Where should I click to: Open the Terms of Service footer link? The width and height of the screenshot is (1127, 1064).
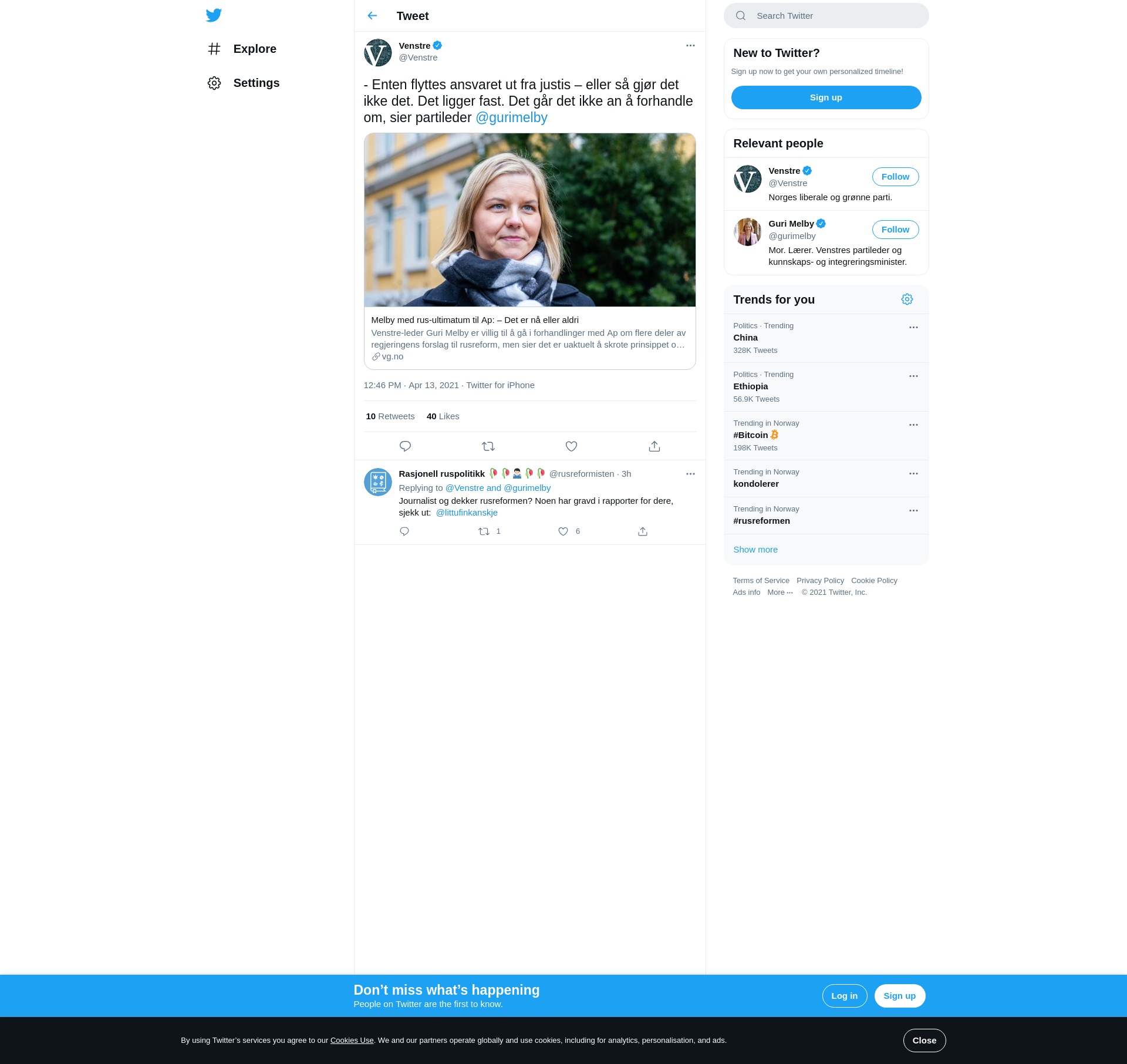click(761, 581)
